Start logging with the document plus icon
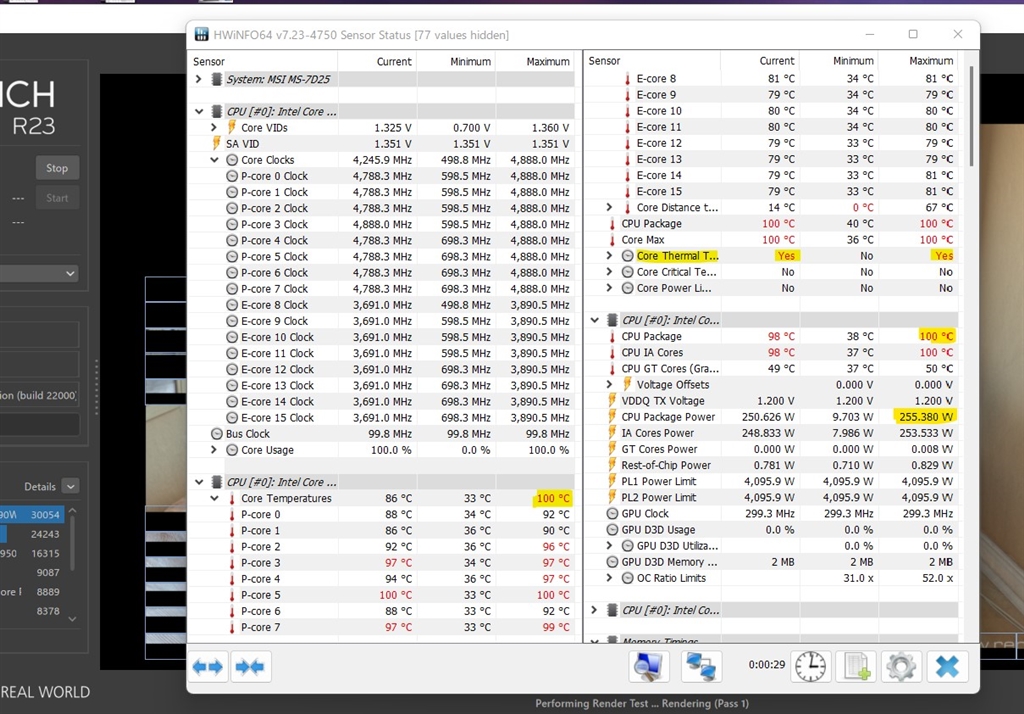This screenshot has width=1024, height=714. 857,666
